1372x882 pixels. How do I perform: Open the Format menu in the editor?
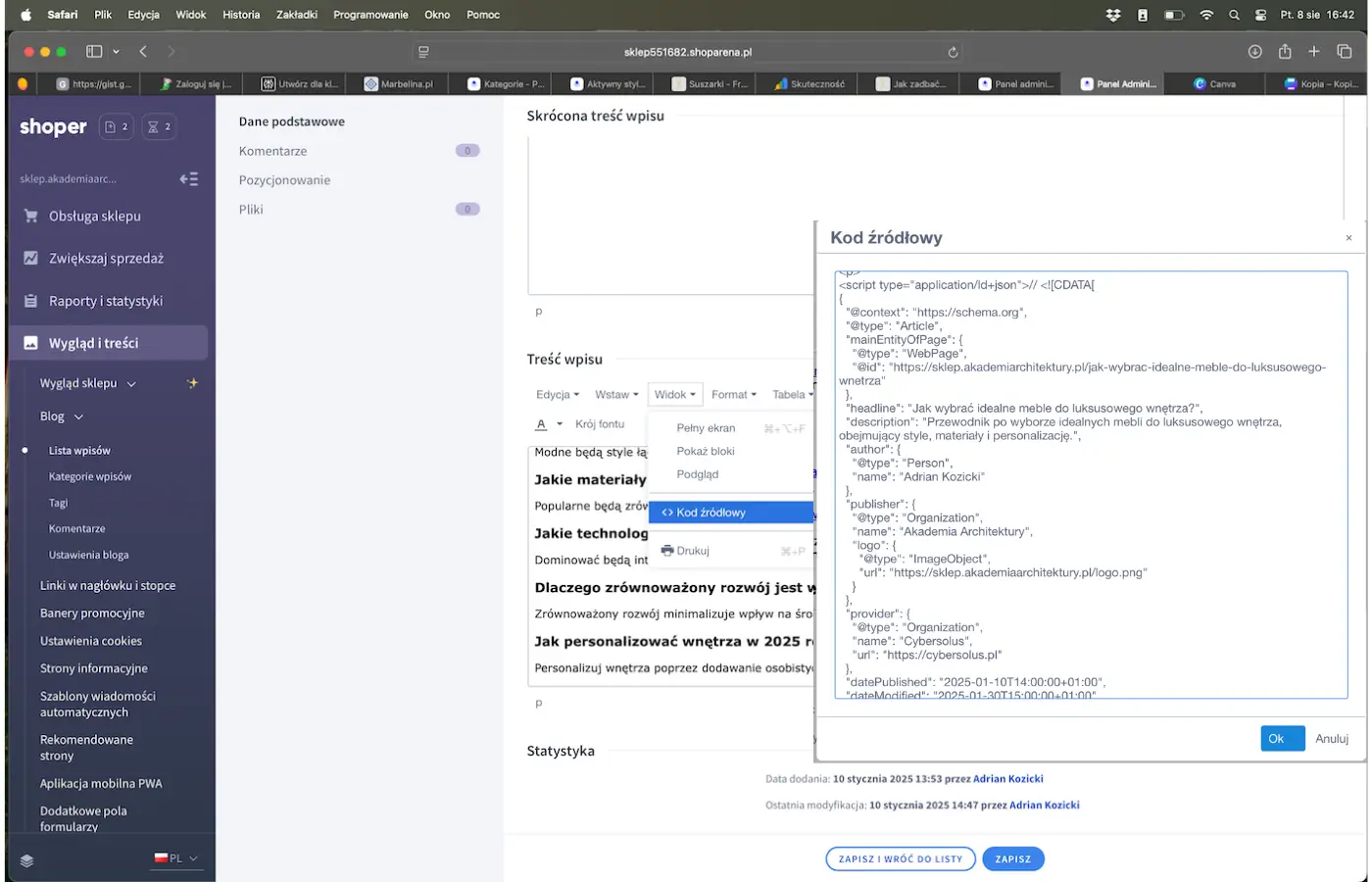click(734, 394)
